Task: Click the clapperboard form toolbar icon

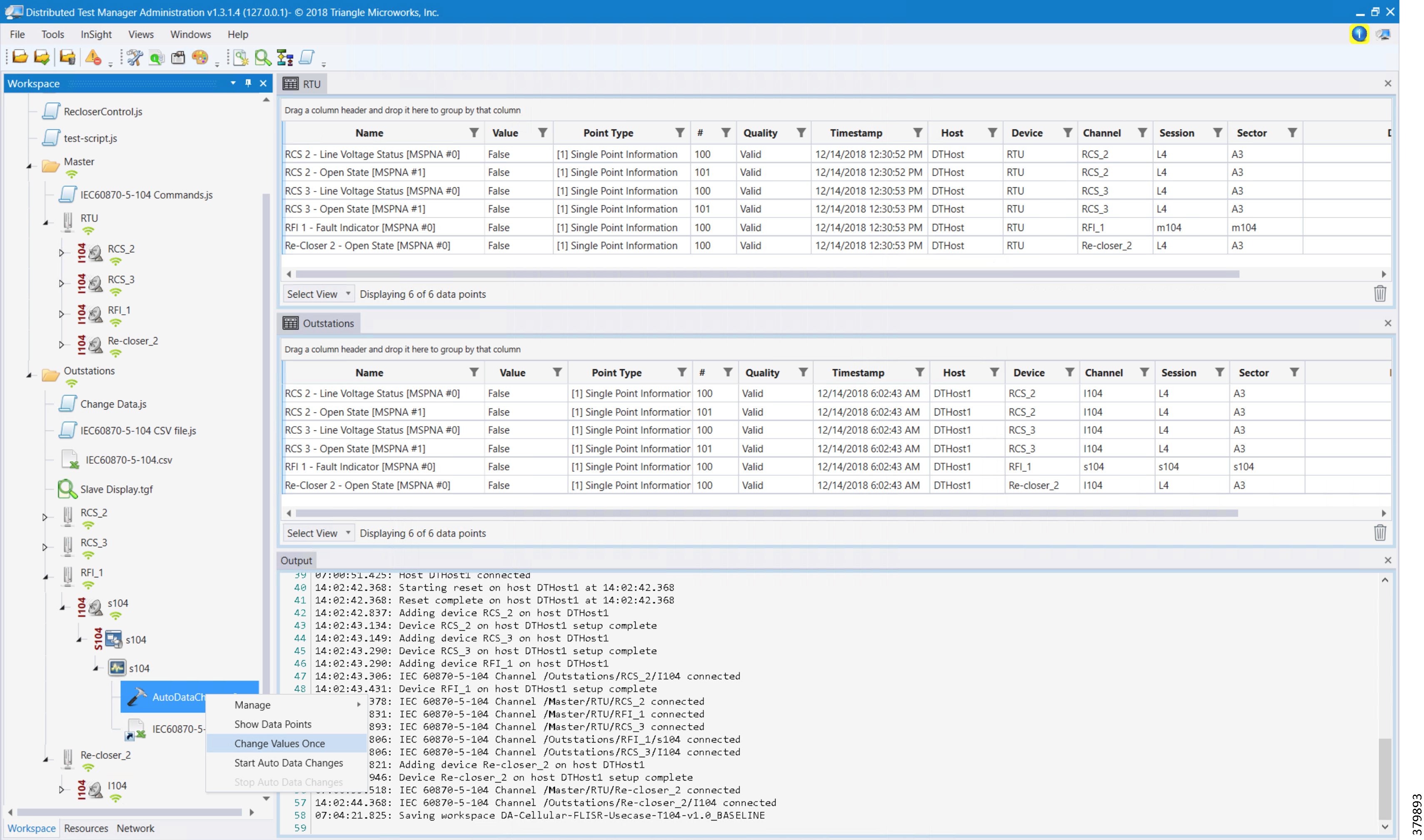Action: (178, 57)
